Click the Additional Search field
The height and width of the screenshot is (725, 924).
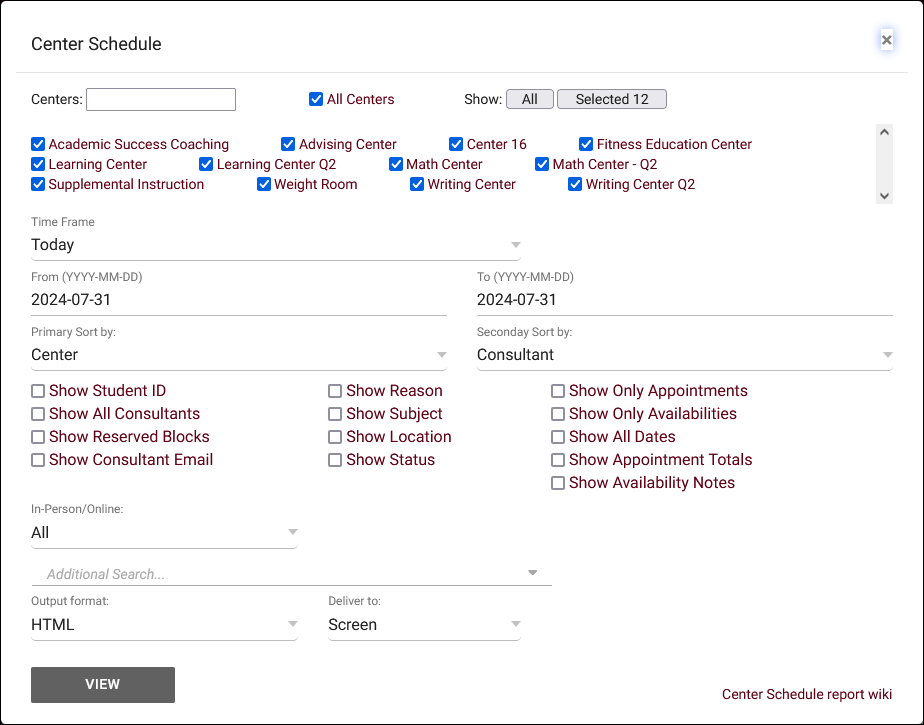[x=290, y=574]
